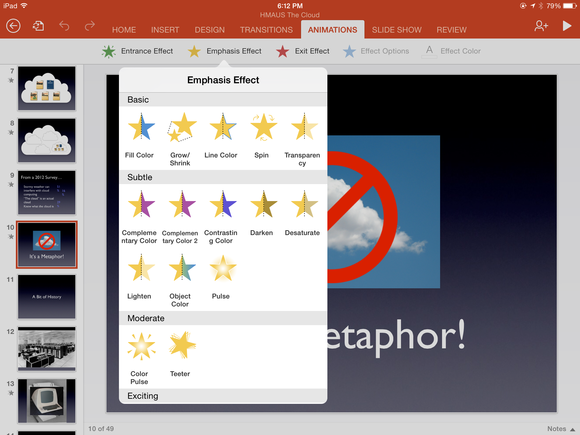Apply the Fill Color emphasis effect
The height and width of the screenshot is (435, 580).
point(139,136)
